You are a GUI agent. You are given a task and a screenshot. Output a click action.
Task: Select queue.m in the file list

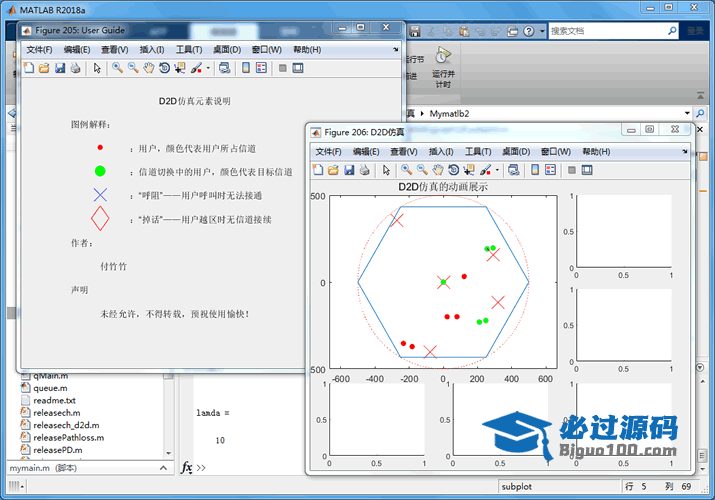point(50,388)
